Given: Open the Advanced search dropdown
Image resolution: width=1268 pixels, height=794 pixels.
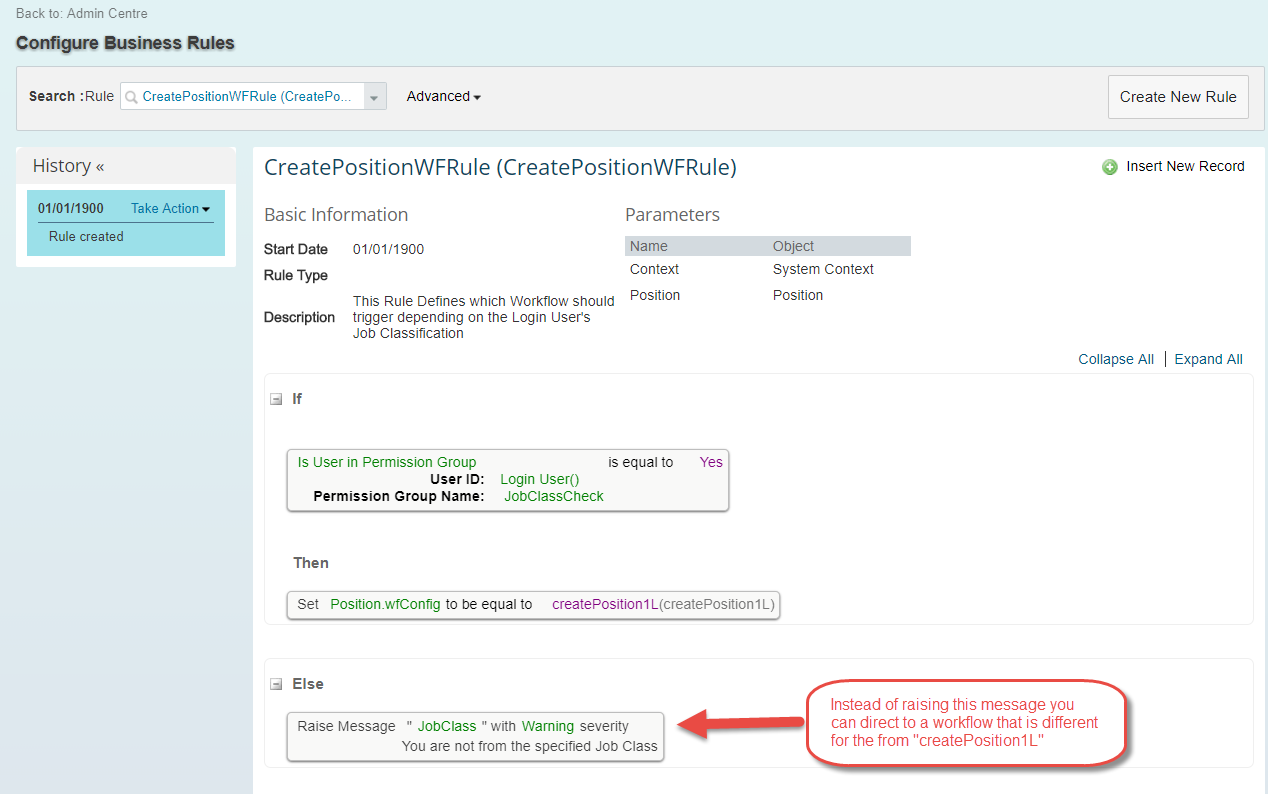Looking at the screenshot, I should coord(444,97).
